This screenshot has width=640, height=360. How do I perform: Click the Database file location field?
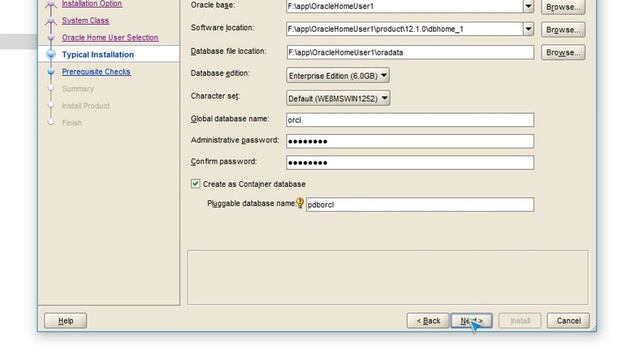click(x=410, y=52)
